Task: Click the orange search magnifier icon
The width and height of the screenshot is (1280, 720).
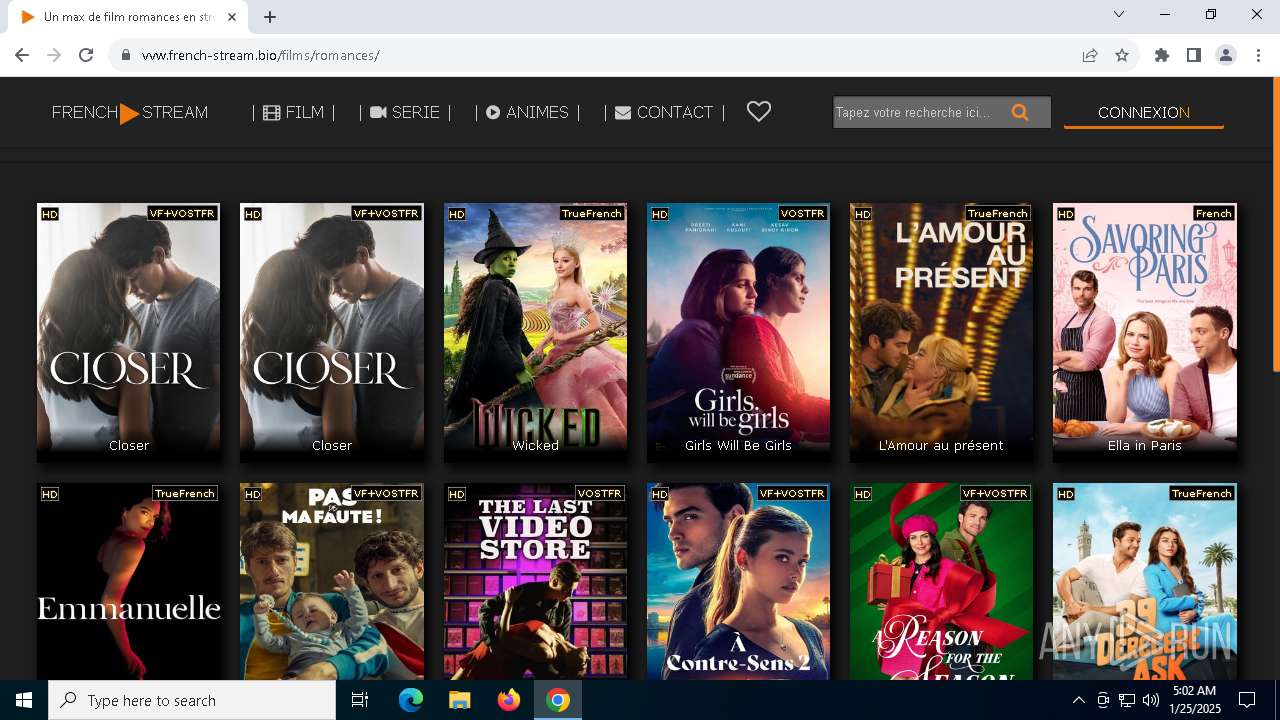Action: click(1020, 112)
